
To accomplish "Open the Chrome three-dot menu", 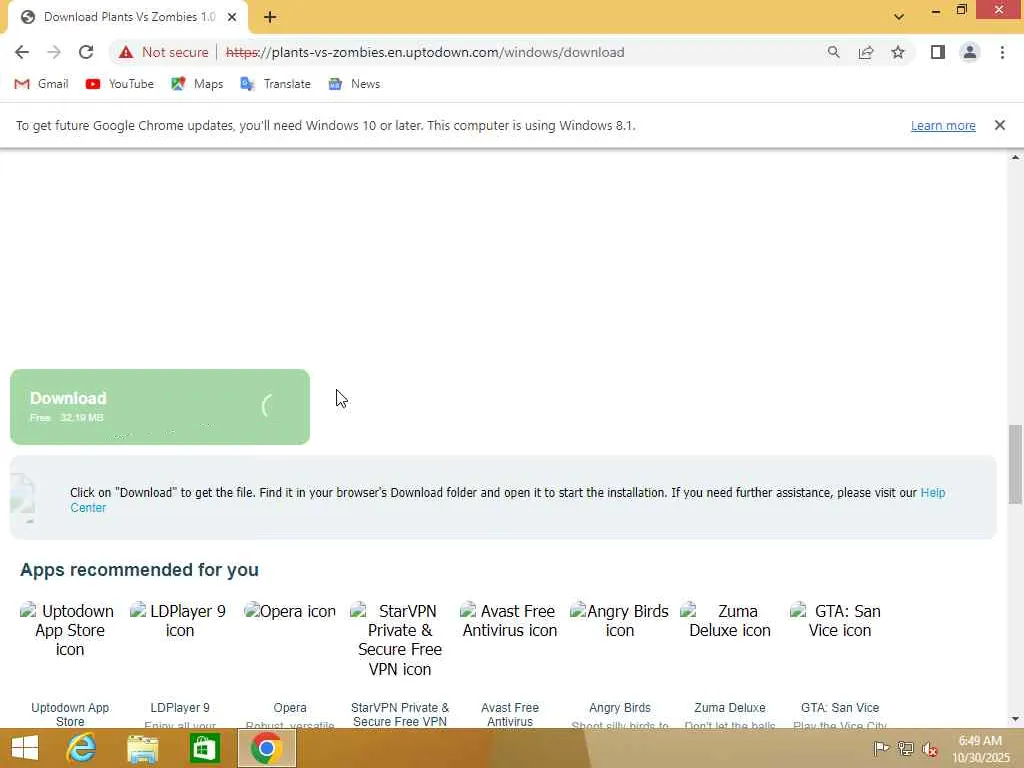I will (x=1002, y=52).
